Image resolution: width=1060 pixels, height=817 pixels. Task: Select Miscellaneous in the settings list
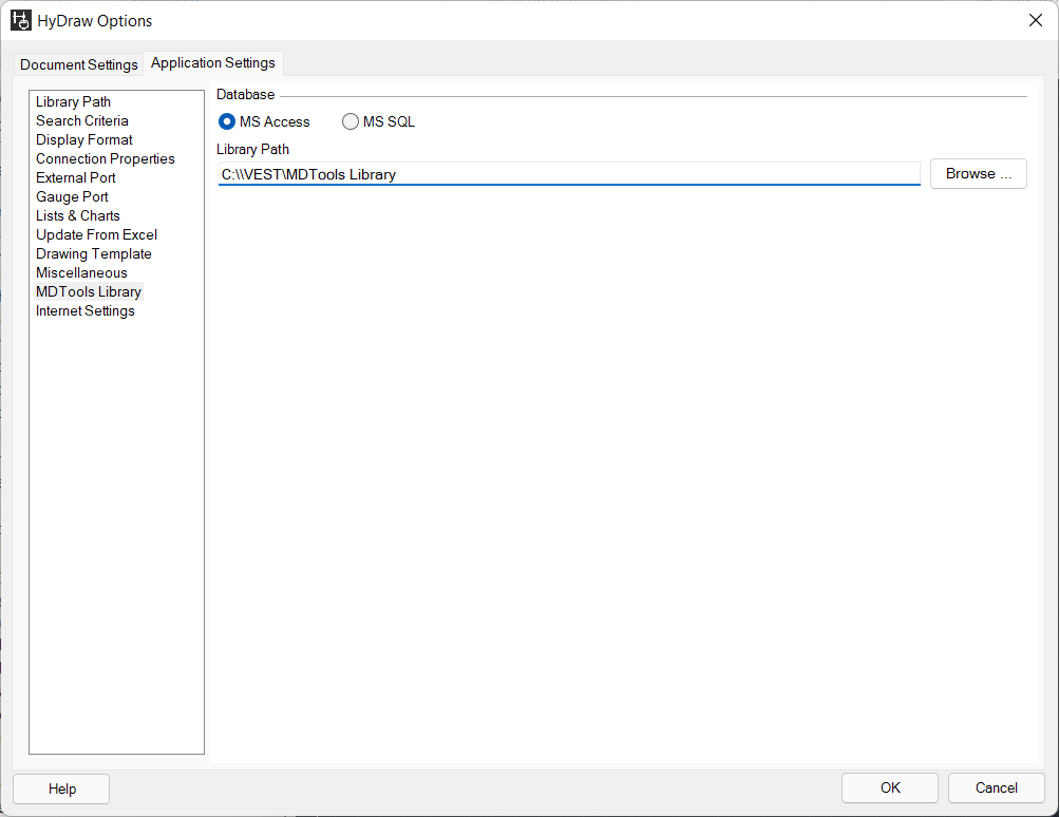click(x=81, y=272)
